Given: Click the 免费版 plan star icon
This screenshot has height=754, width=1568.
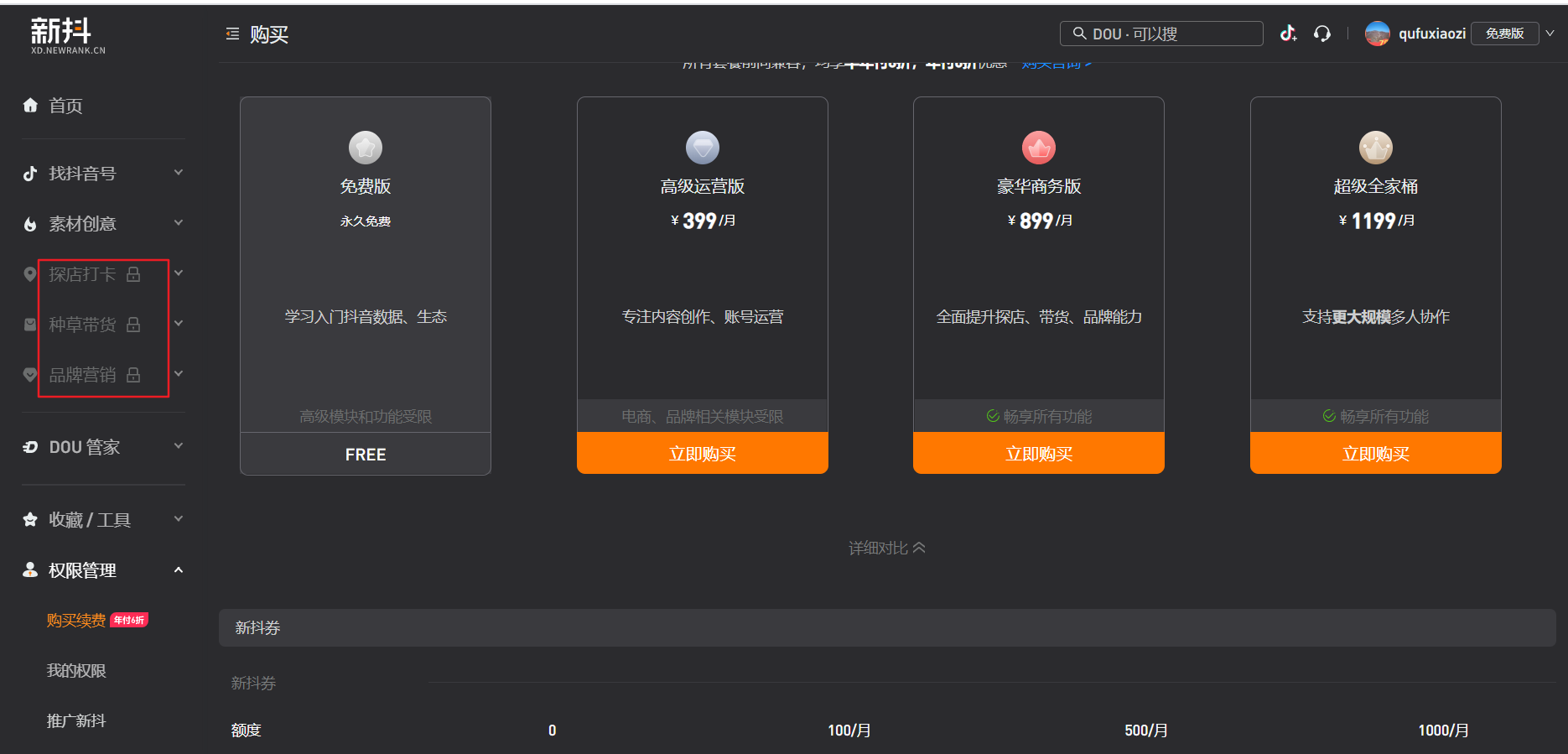Looking at the screenshot, I should 366,148.
